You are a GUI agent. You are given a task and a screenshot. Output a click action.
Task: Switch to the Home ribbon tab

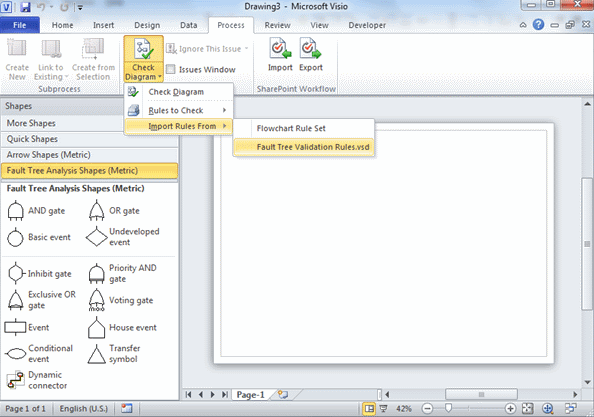point(63,25)
